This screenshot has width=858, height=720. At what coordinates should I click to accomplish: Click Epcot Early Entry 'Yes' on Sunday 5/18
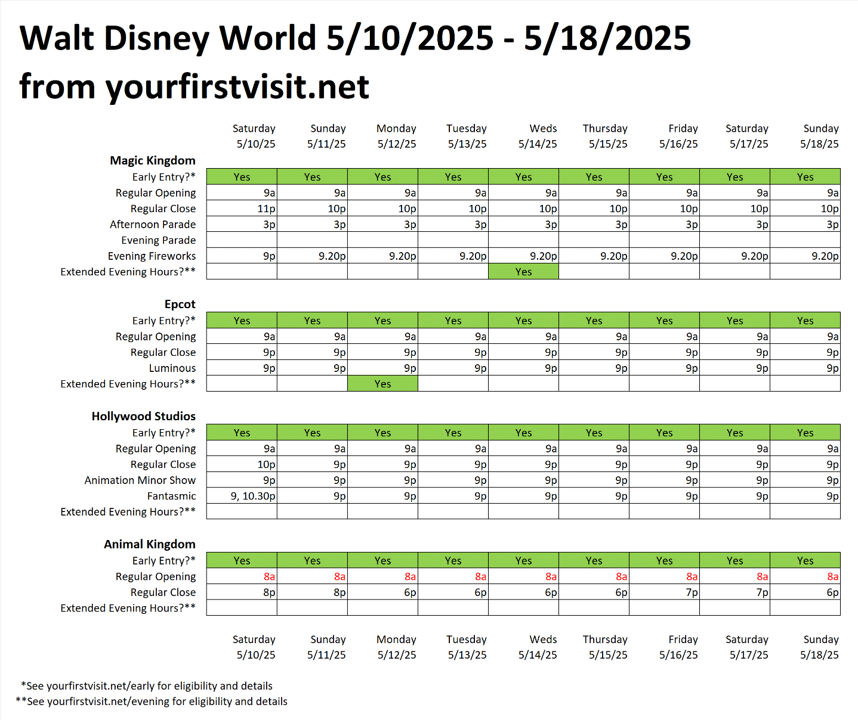[805, 321]
